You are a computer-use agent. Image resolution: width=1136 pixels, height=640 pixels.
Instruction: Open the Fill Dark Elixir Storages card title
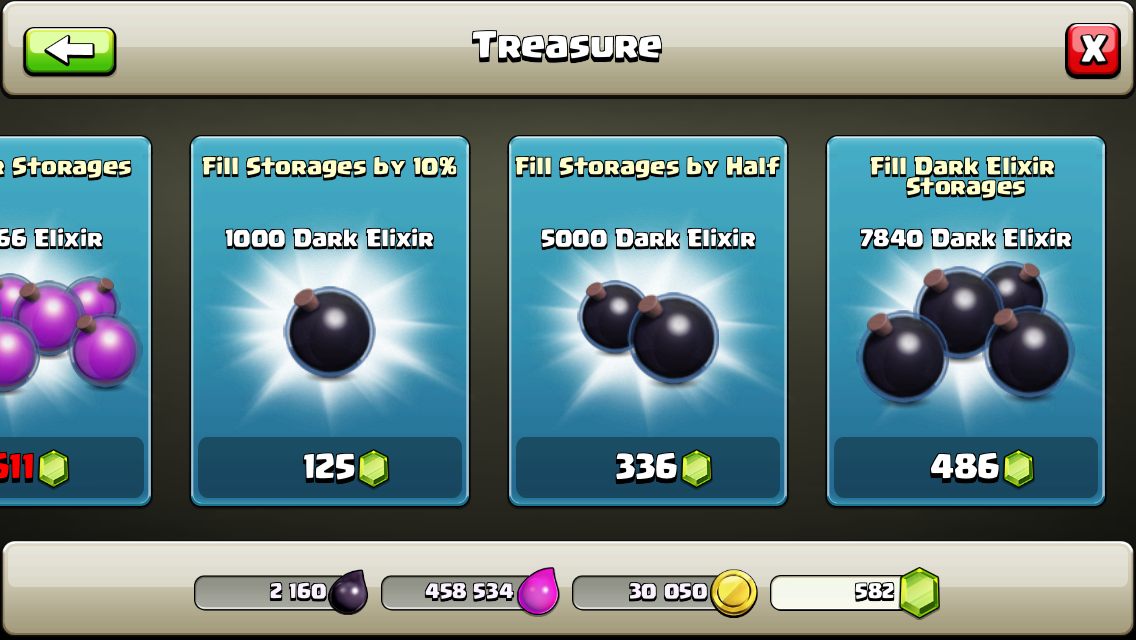[x=963, y=176]
